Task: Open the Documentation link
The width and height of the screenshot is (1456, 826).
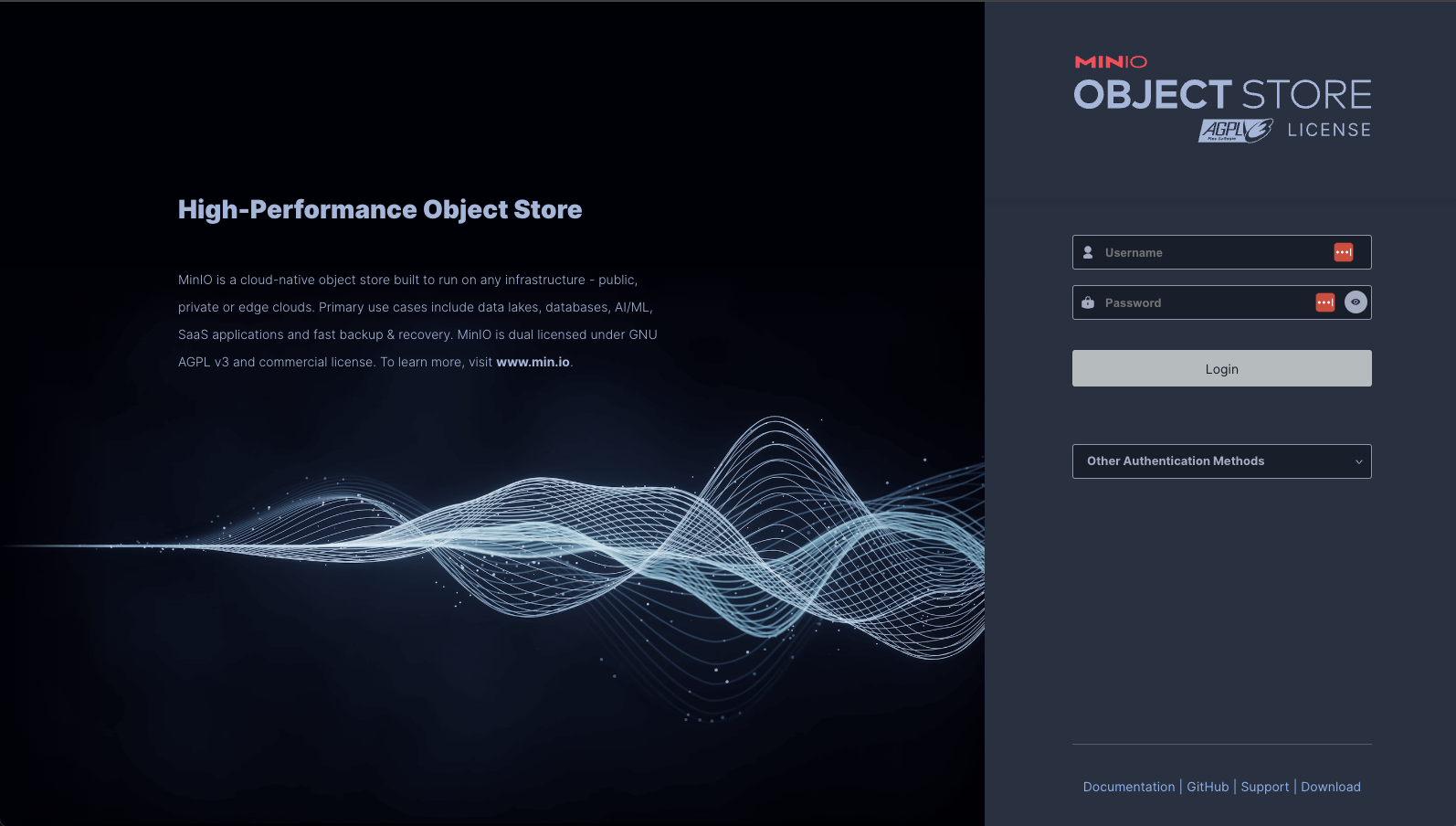Action: click(1128, 787)
